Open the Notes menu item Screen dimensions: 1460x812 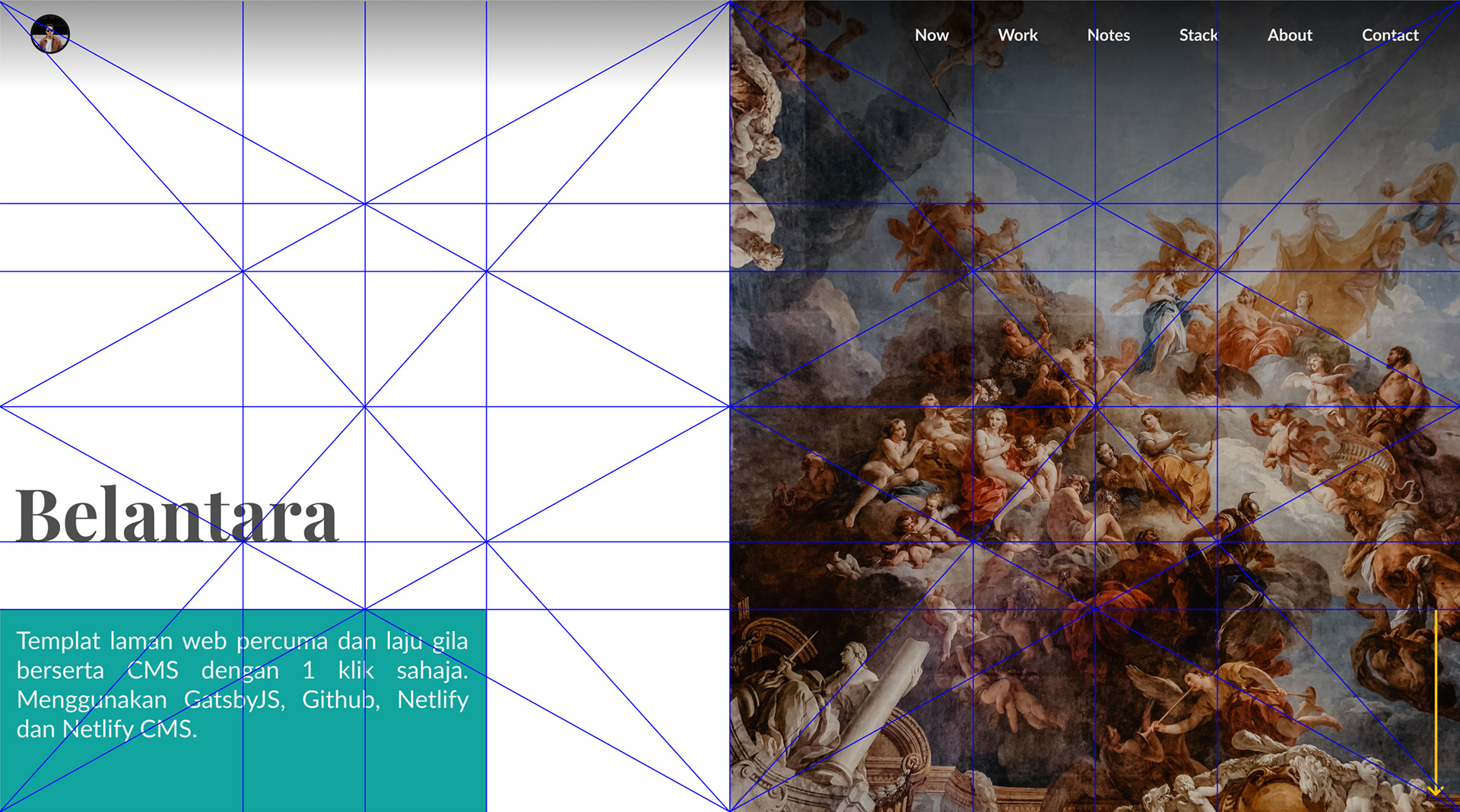1108,35
